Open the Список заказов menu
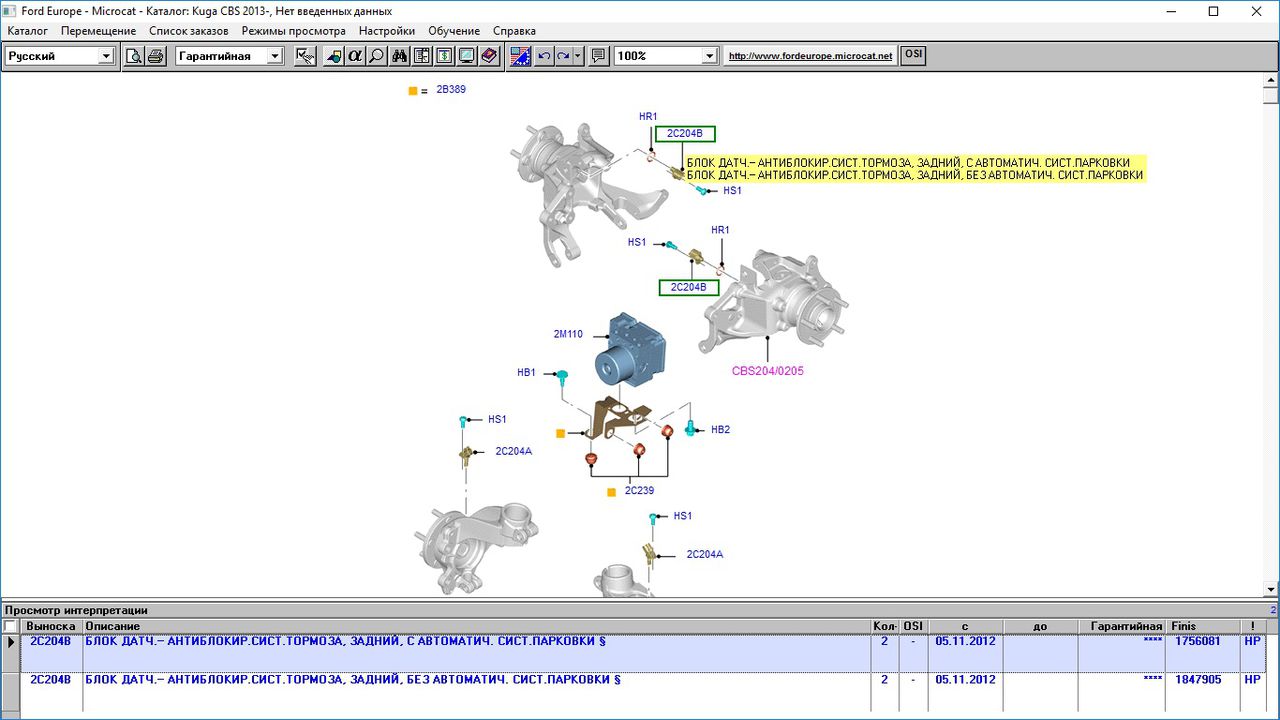Image resolution: width=1280 pixels, height=720 pixels. click(x=189, y=31)
